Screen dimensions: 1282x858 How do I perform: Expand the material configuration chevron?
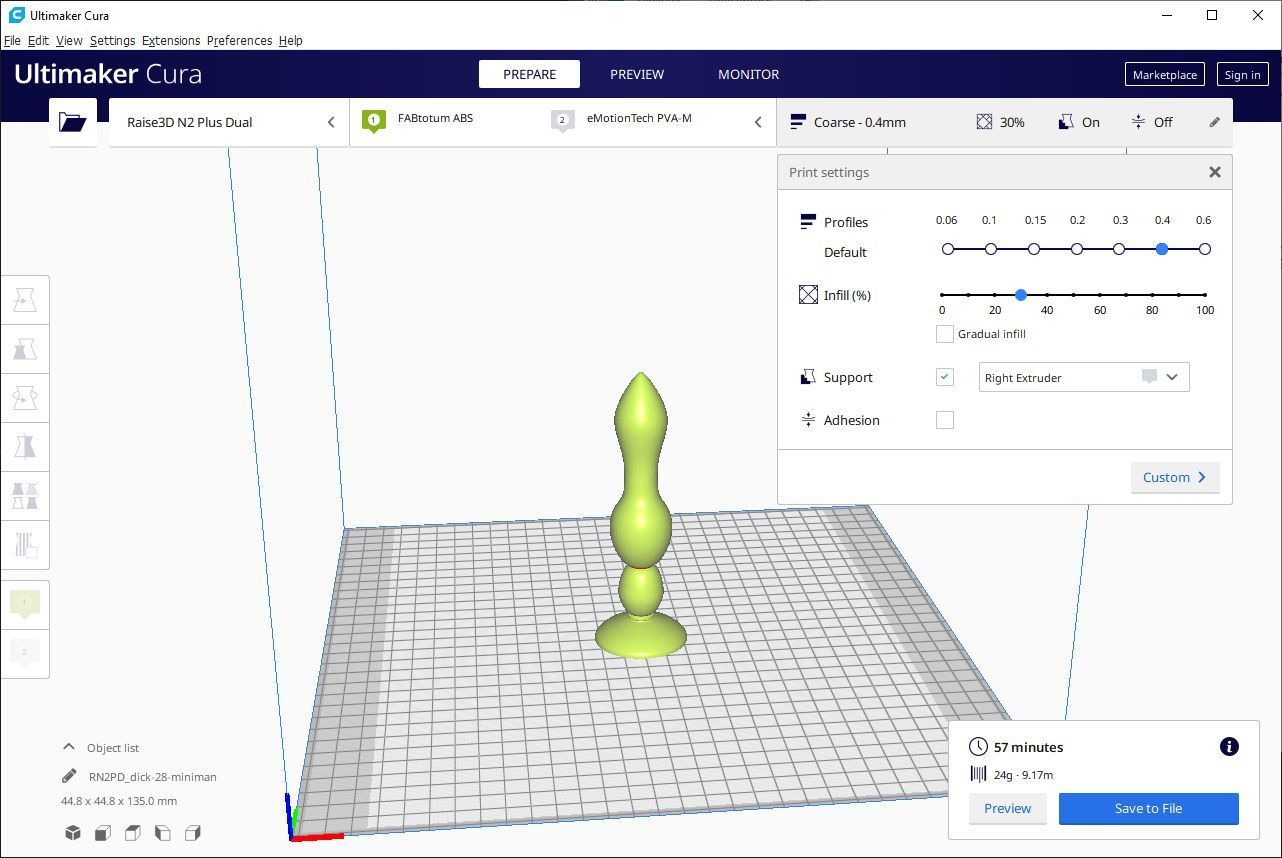[x=758, y=122]
